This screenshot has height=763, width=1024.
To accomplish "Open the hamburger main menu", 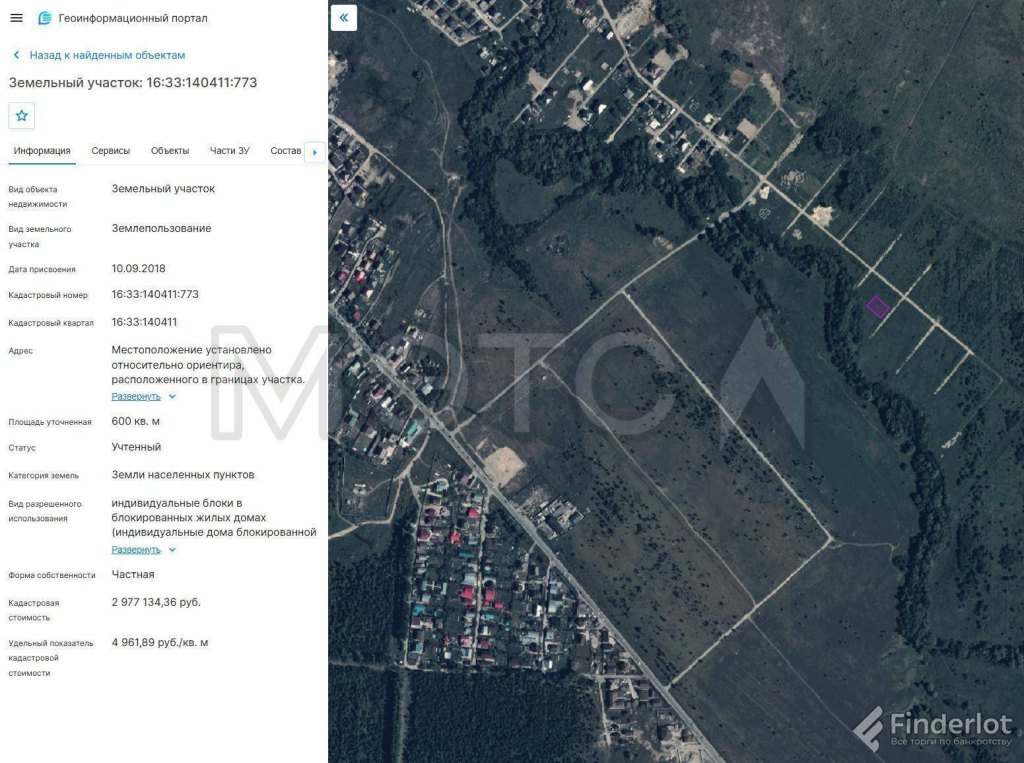I will (x=16, y=18).
